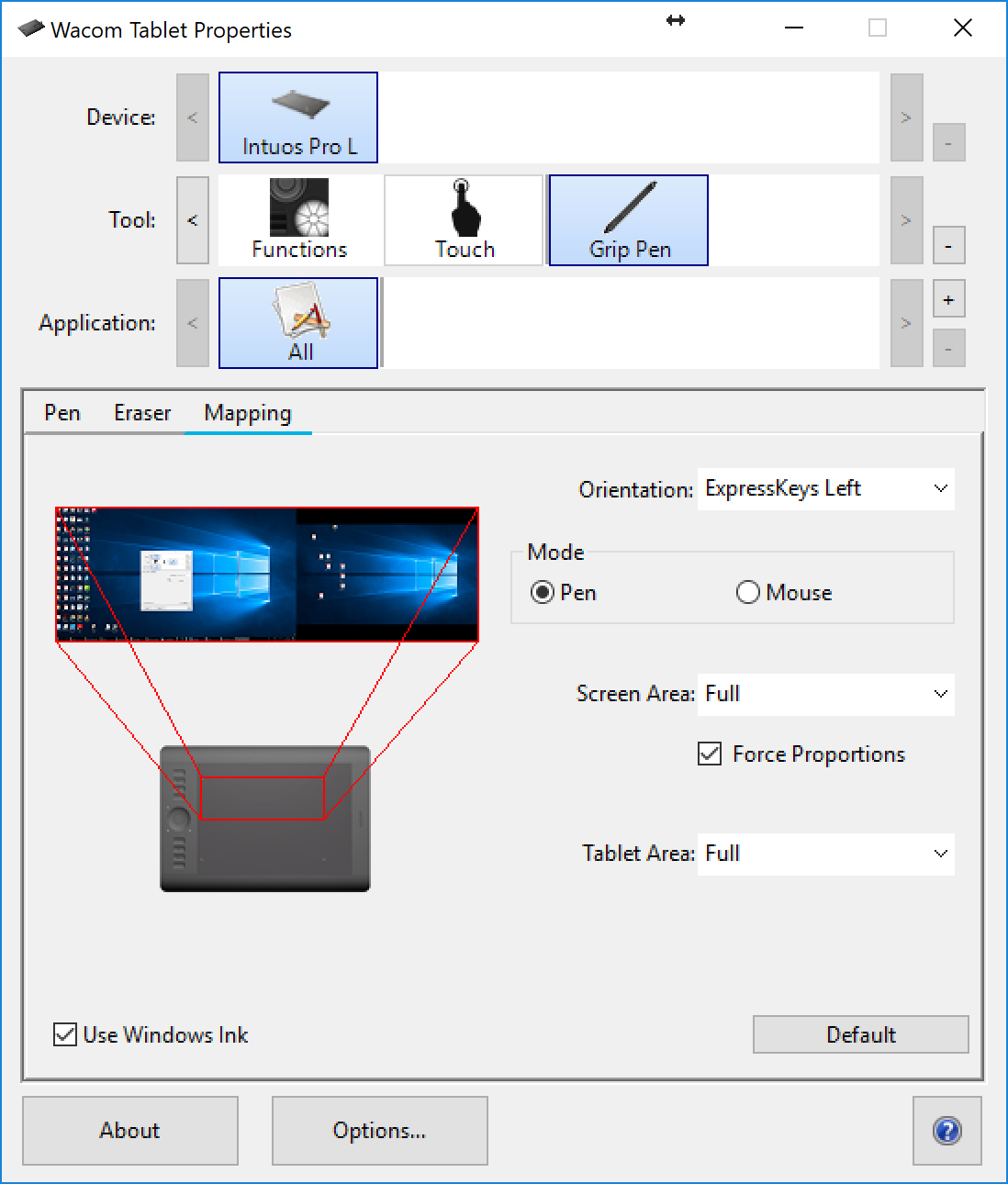Remove device with the minus button
The image size is (1008, 1184).
point(948,143)
